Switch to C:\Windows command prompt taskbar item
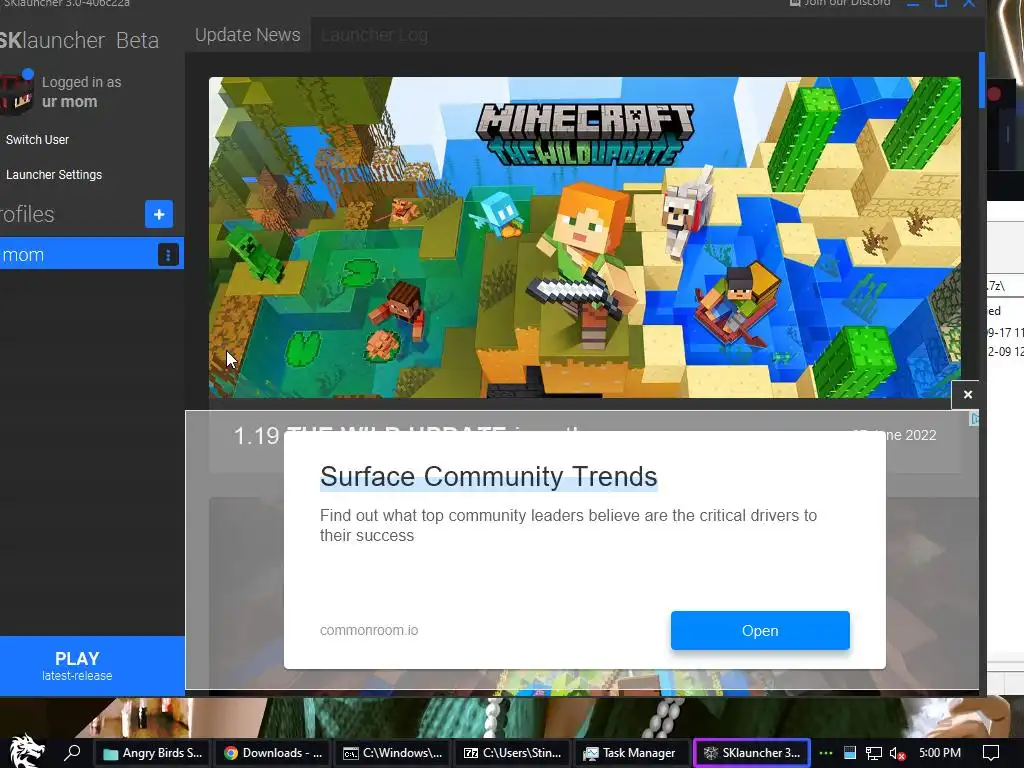1024x768 pixels. [393, 753]
